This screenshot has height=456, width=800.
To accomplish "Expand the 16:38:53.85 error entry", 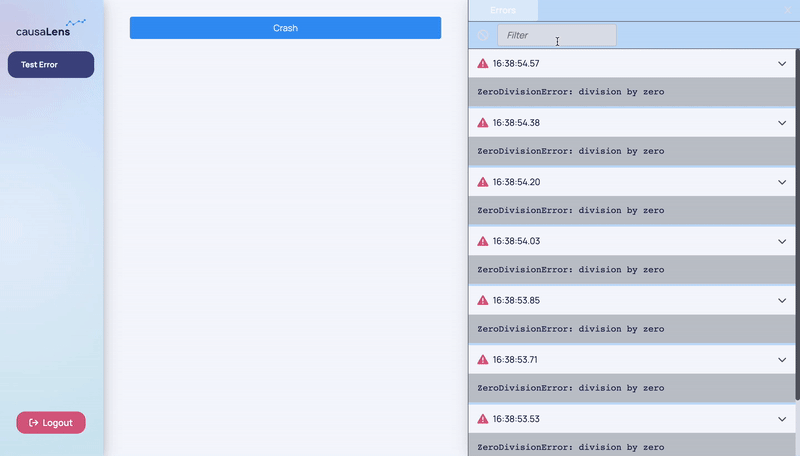I will pos(782,300).
